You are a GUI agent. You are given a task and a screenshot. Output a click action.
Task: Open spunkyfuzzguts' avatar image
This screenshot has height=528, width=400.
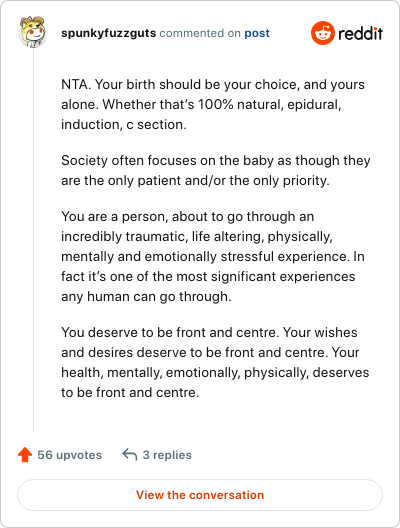point(33,32)
